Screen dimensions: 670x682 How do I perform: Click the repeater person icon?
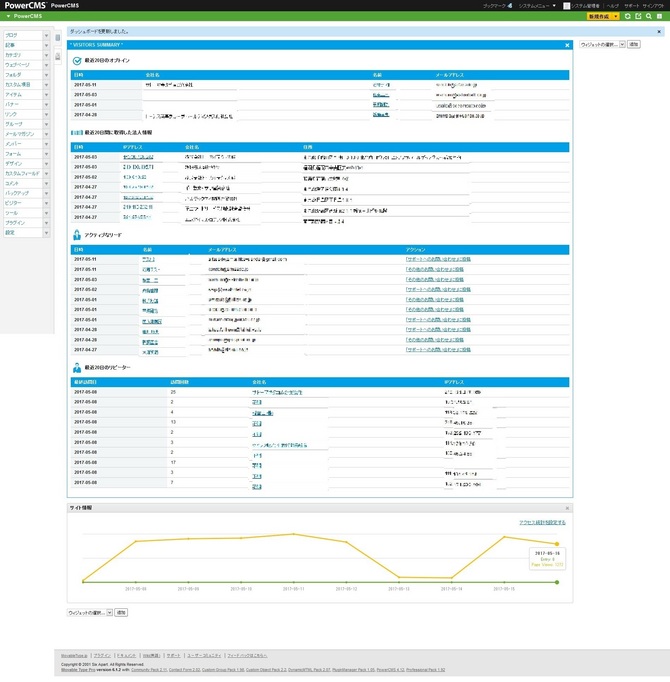click(77, 368)
